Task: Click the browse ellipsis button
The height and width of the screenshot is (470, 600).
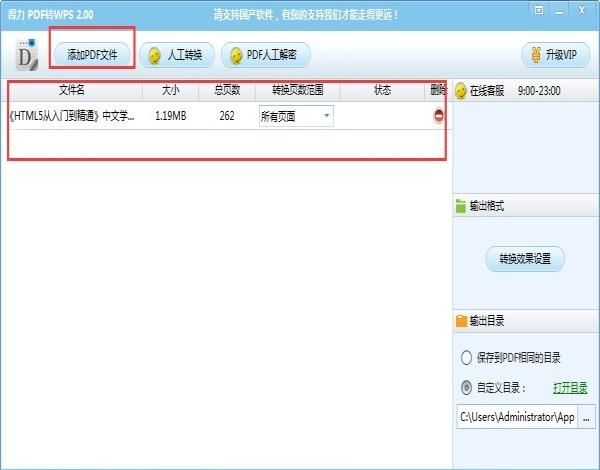Action: (586, 417)
